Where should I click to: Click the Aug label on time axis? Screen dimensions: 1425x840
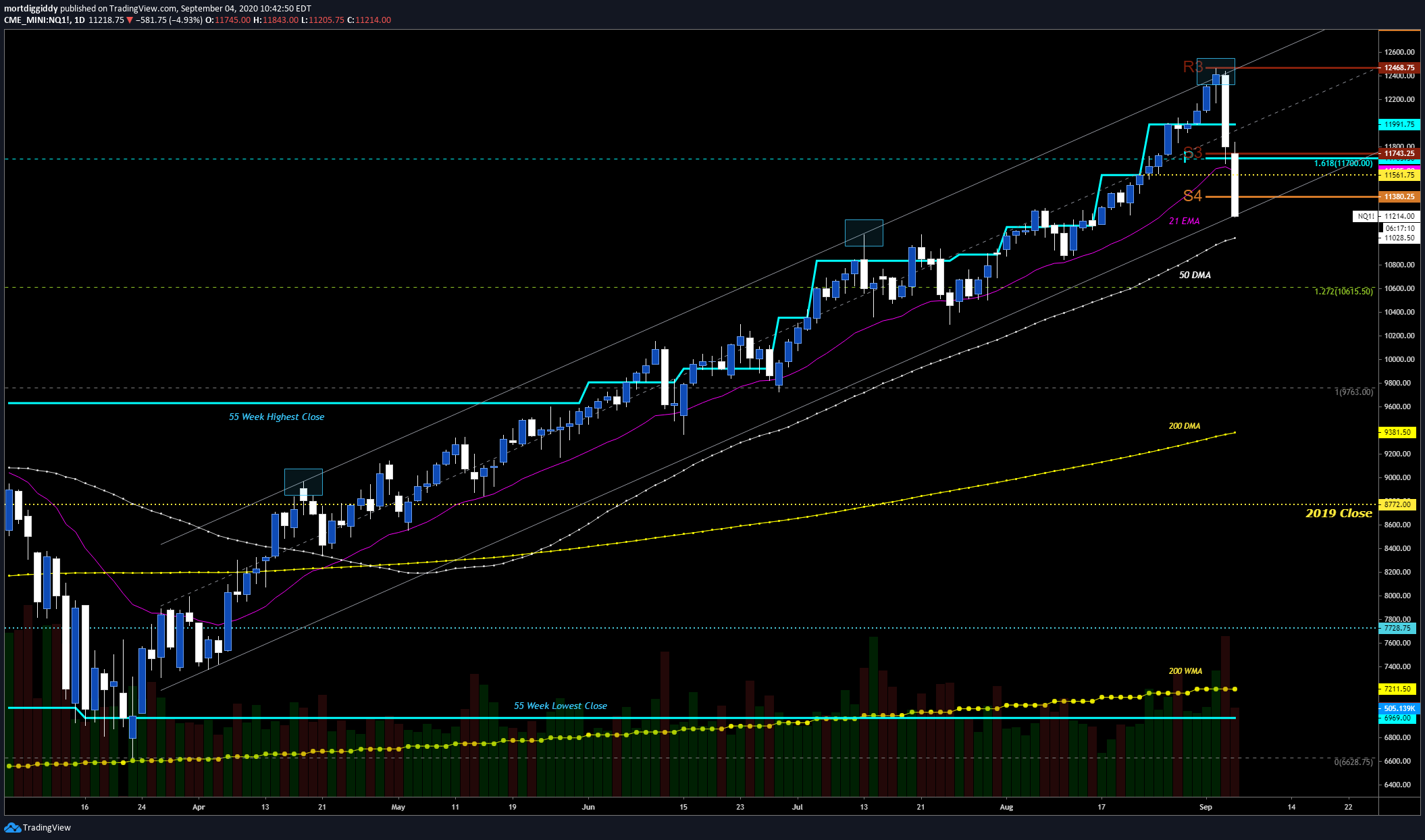click(1006, 807)
